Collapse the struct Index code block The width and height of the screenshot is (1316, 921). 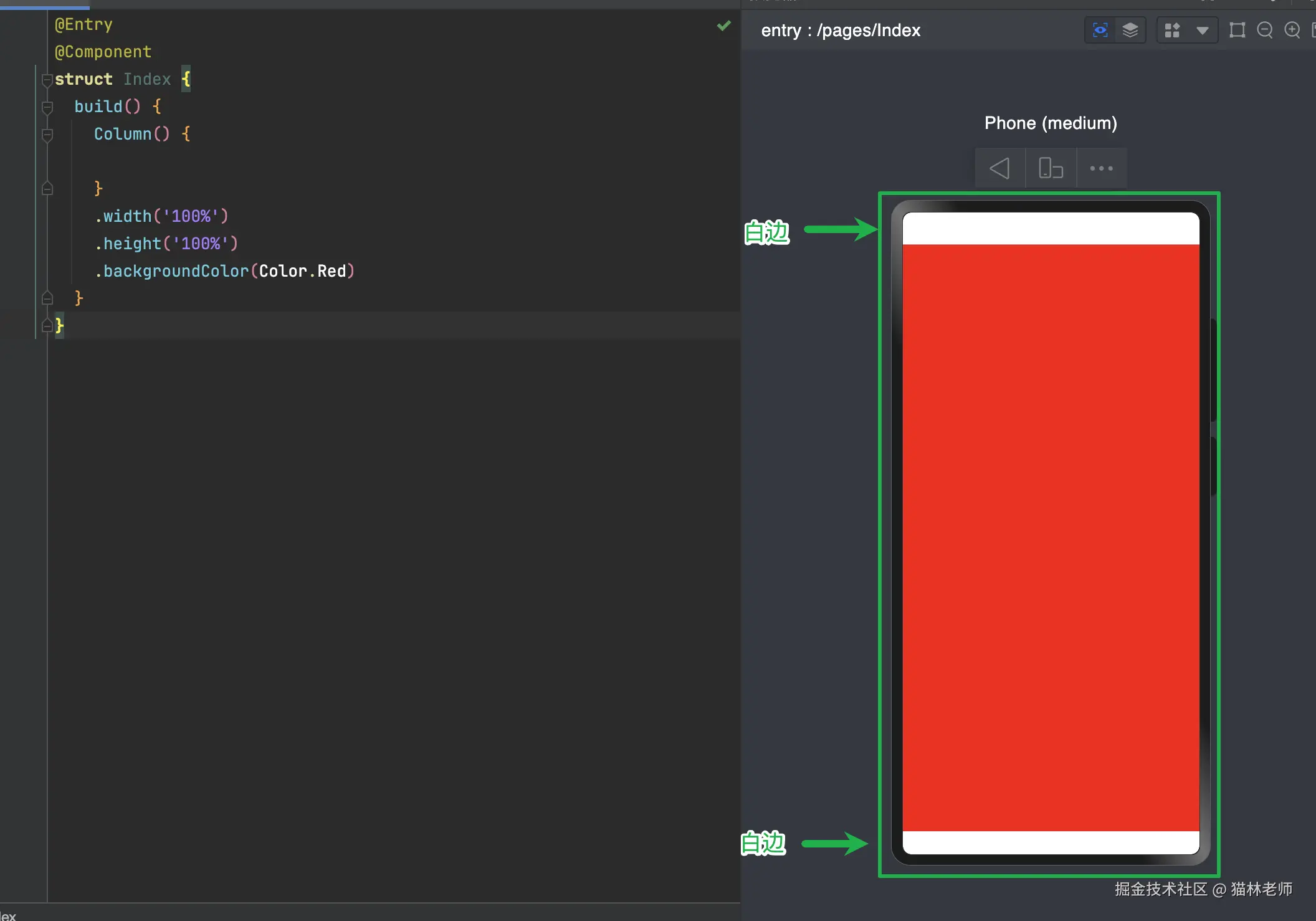[47, 80]
